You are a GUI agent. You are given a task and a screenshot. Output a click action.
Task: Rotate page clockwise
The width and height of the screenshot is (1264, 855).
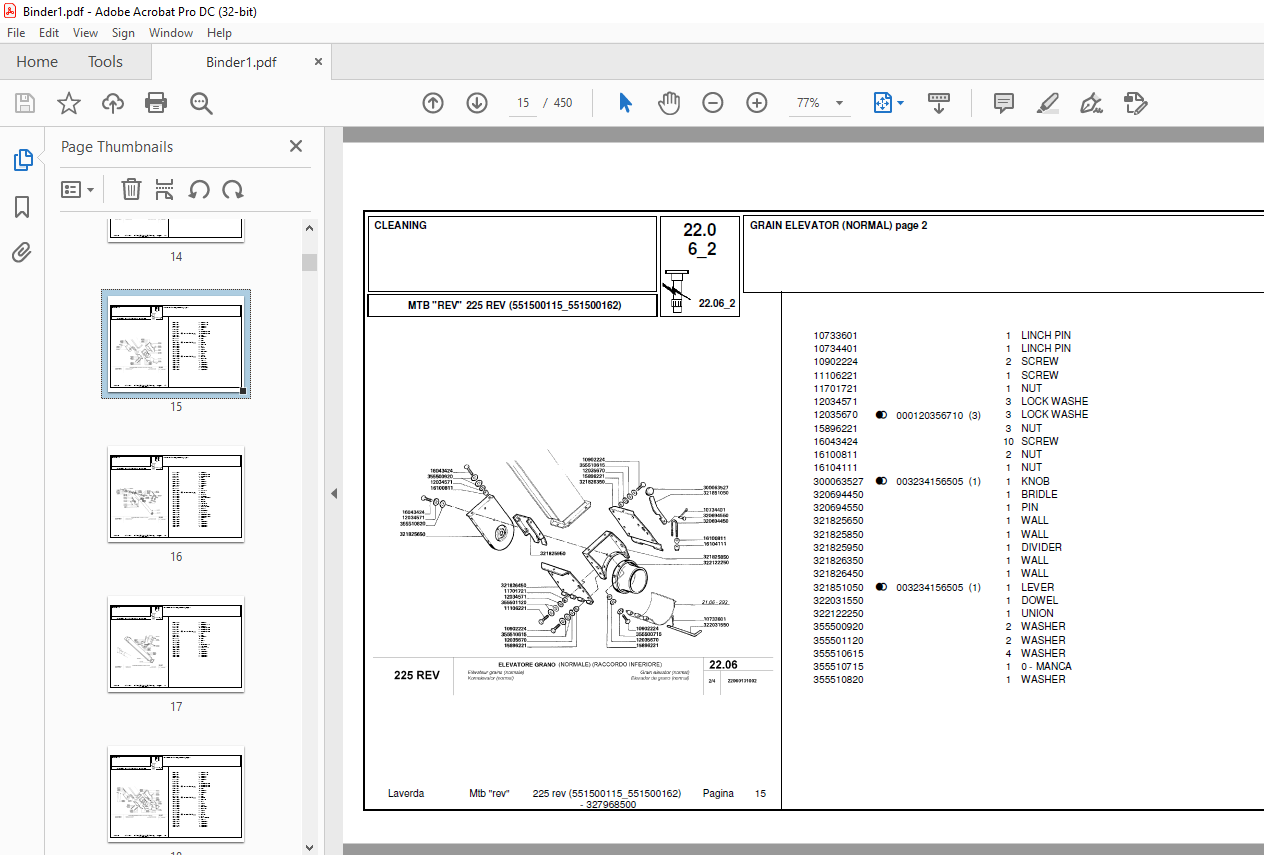click(x=233, y=189)
